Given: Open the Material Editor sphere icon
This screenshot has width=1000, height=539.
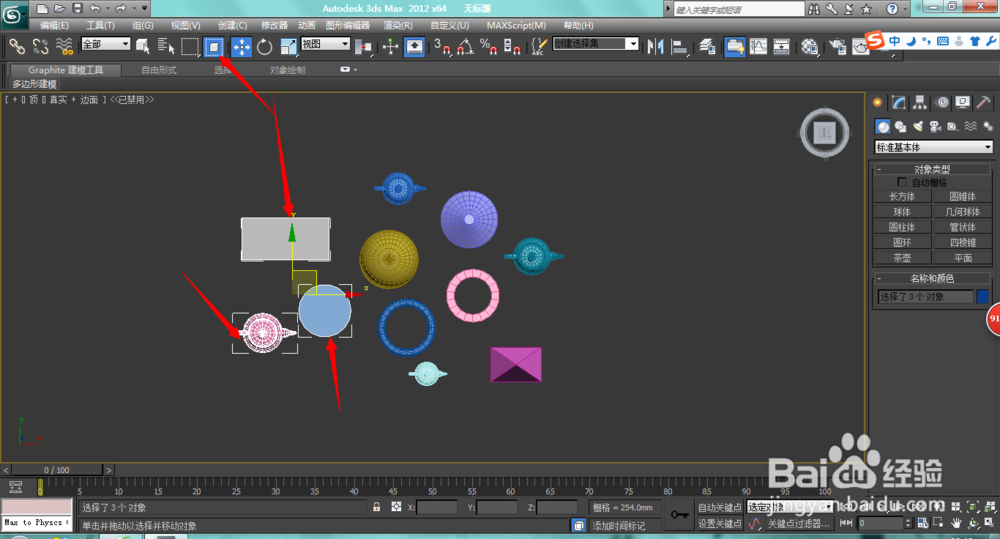Looking at the screenshot, I should (809, 47).
